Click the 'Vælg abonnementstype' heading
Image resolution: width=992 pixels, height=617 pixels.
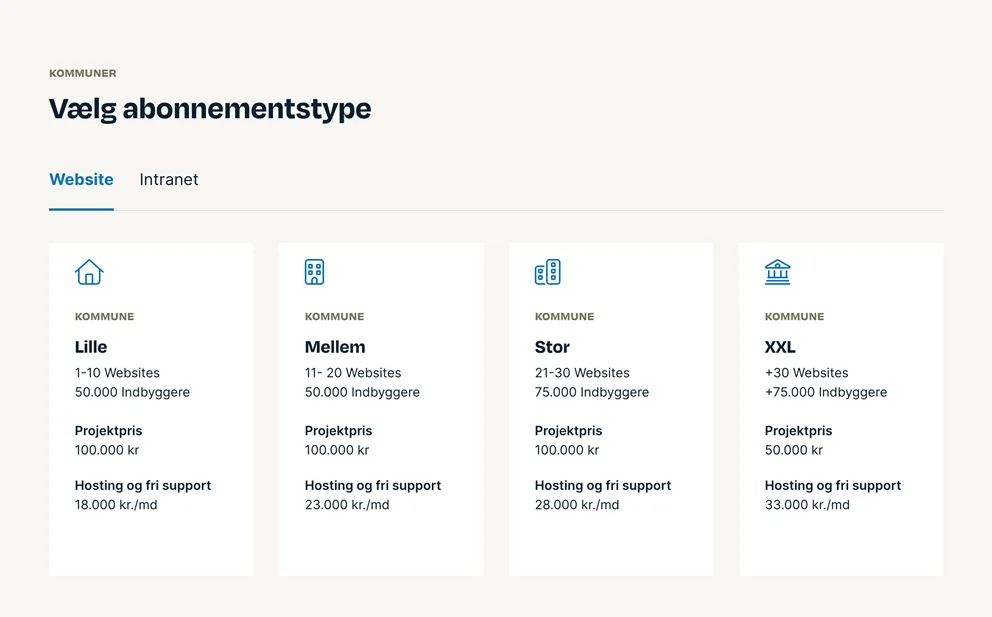pyautogui.click(x=210, y=109)
